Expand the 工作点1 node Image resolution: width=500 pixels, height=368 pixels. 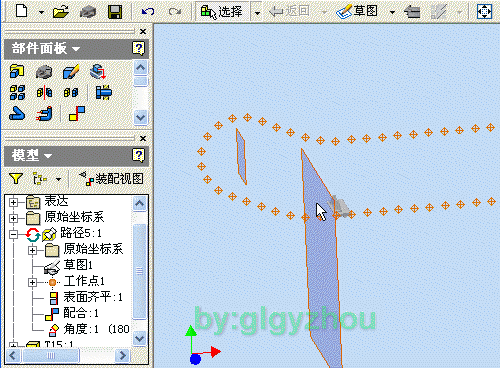pyautogui.click(x=32, y=282)
